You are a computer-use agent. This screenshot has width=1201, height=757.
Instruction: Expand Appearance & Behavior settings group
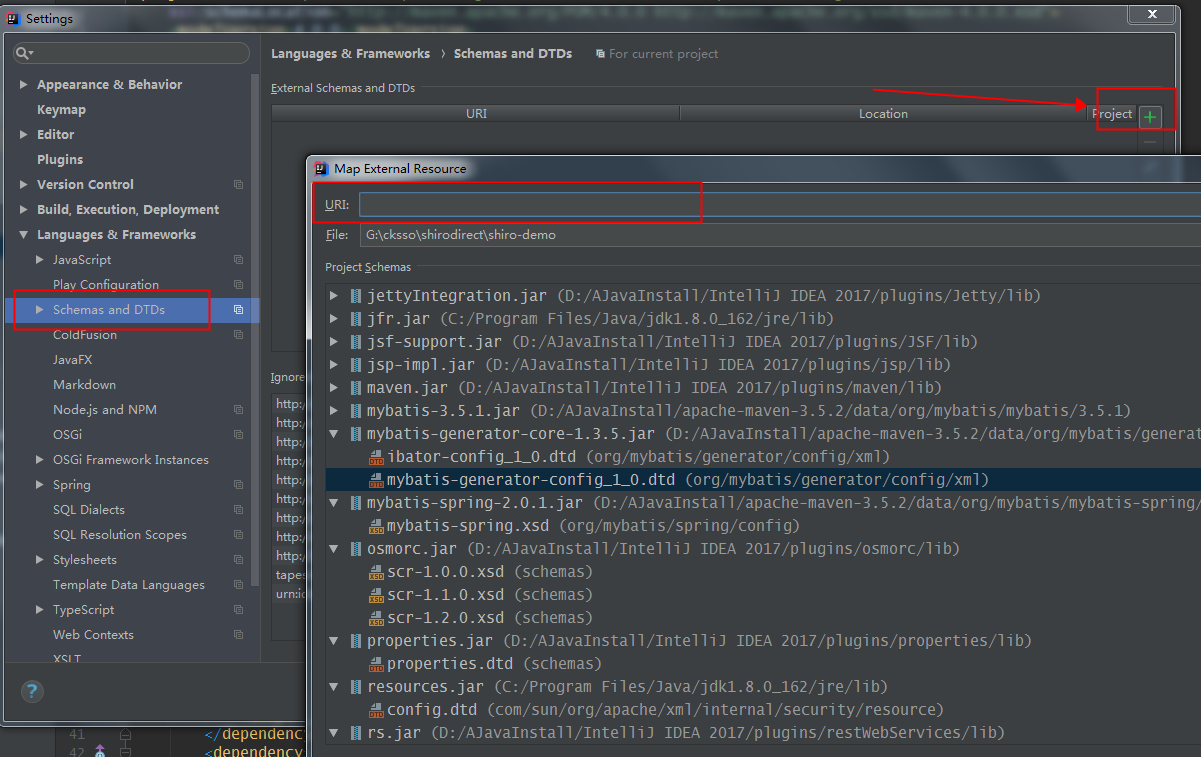[x=23, y=85]
